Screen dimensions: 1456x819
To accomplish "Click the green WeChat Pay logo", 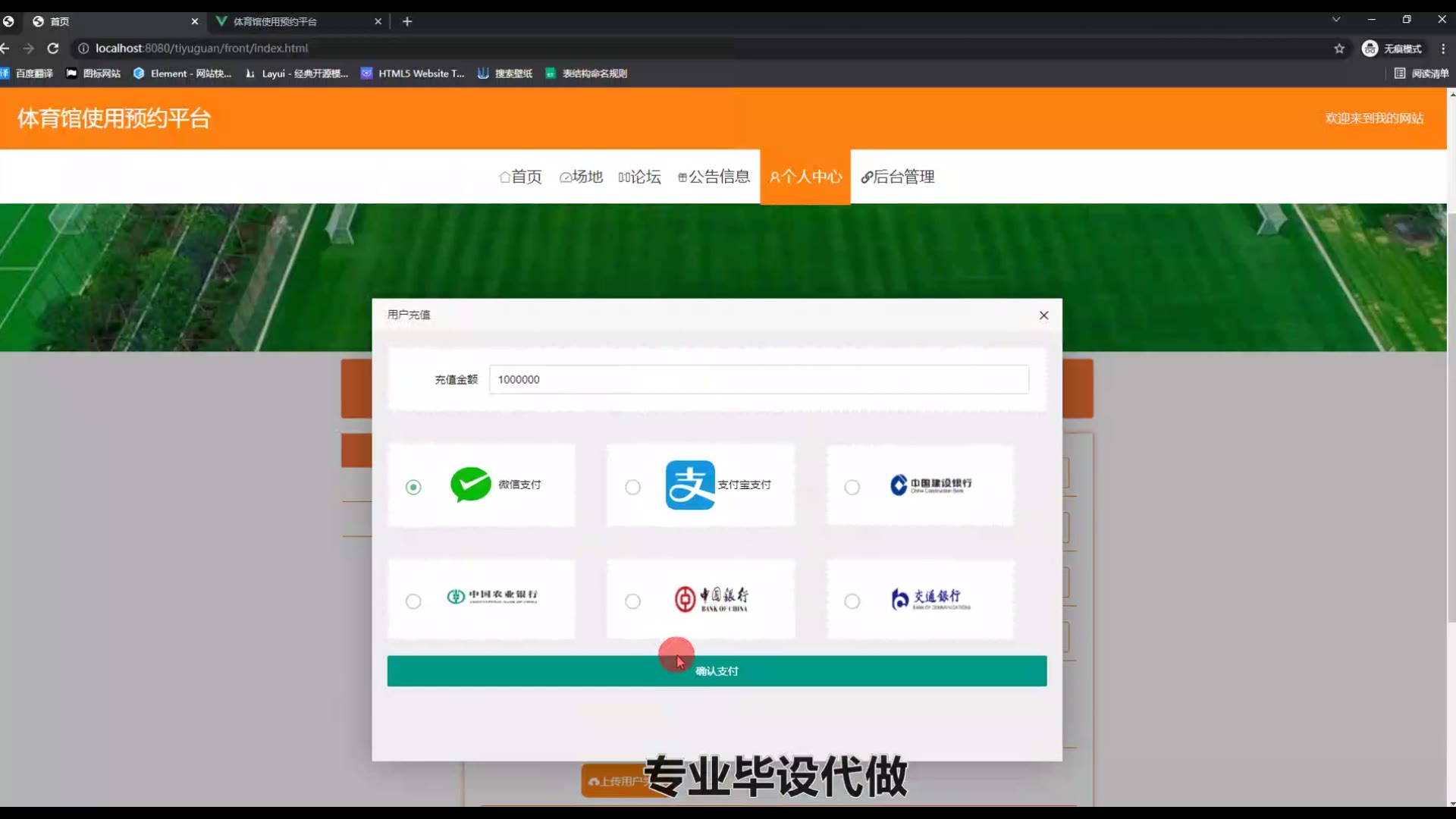I will 470,485.
